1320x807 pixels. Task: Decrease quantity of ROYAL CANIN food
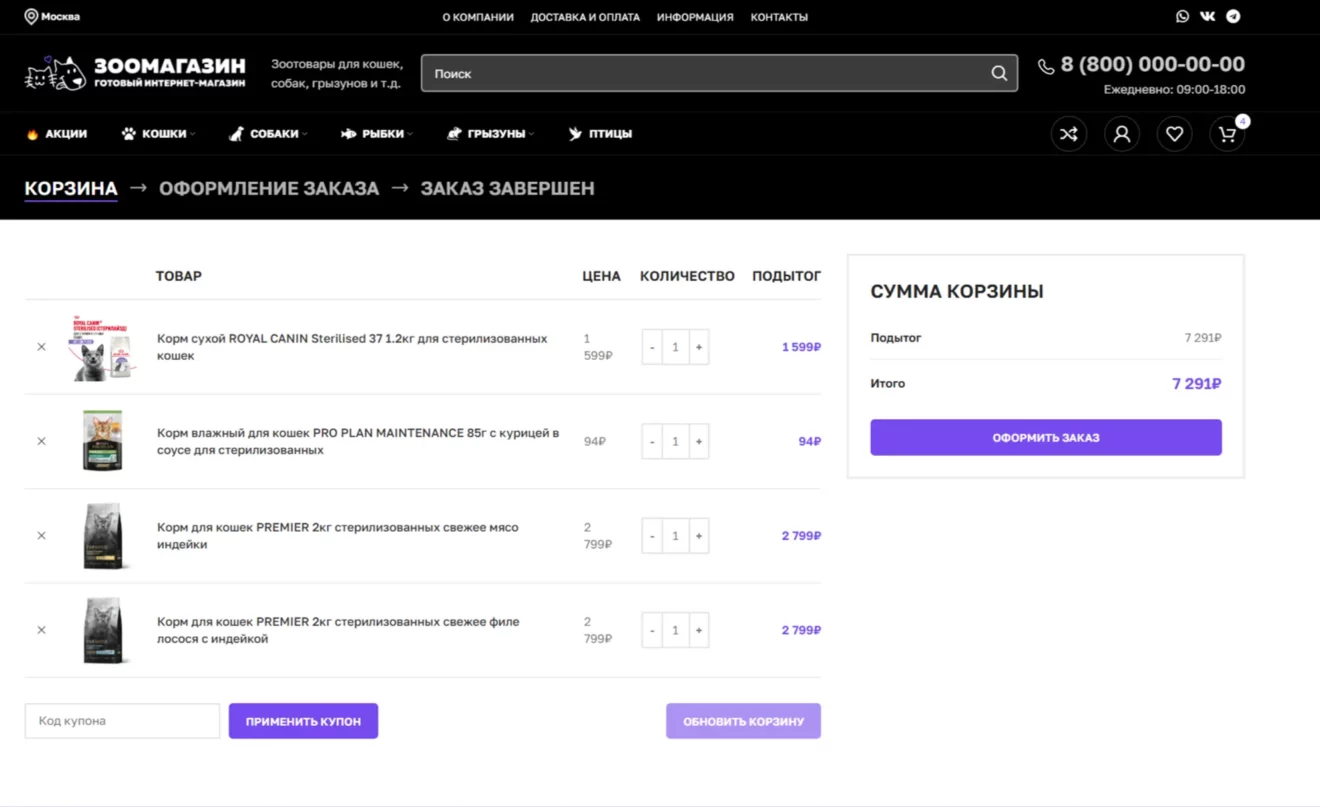652,347
